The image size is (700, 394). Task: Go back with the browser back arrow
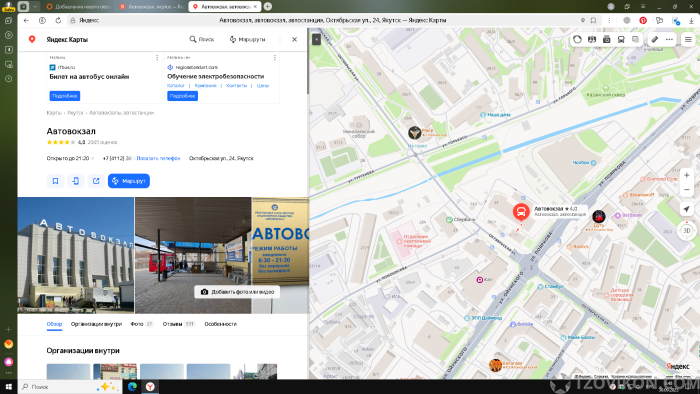pos(26,20)
